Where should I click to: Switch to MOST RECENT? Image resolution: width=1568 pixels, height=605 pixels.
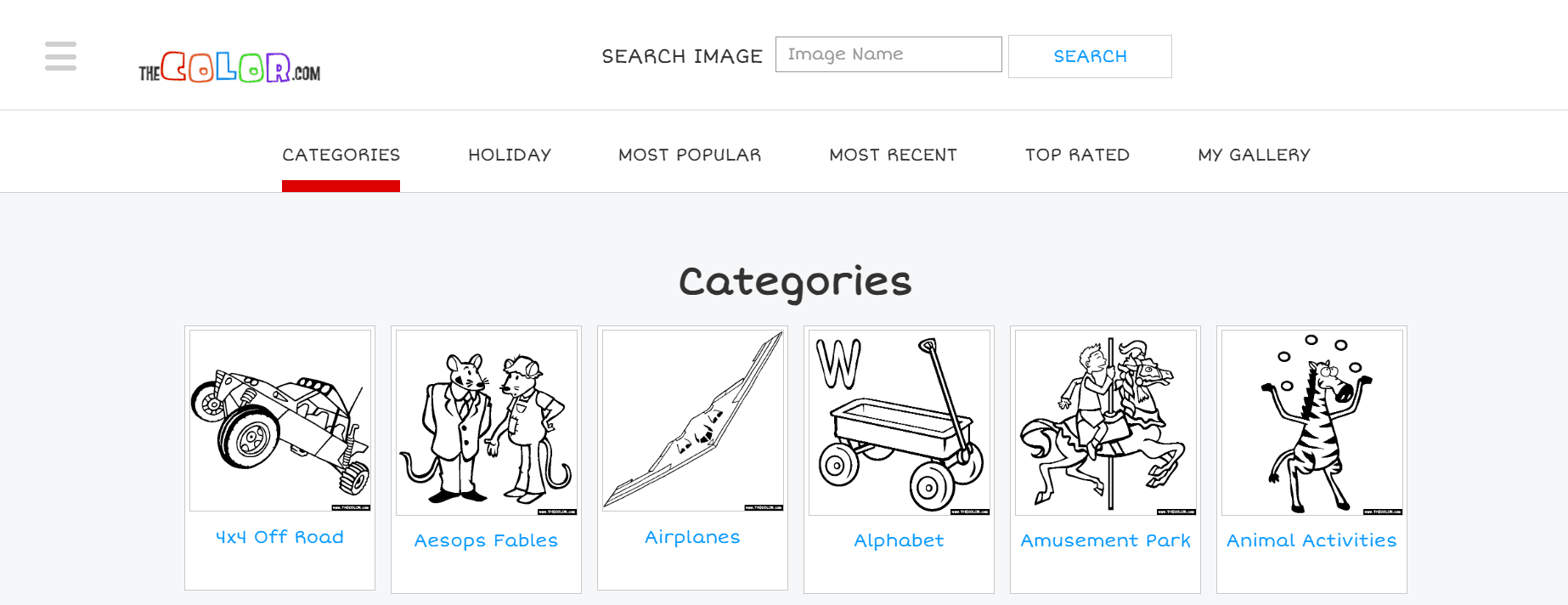tap(893, 155)
